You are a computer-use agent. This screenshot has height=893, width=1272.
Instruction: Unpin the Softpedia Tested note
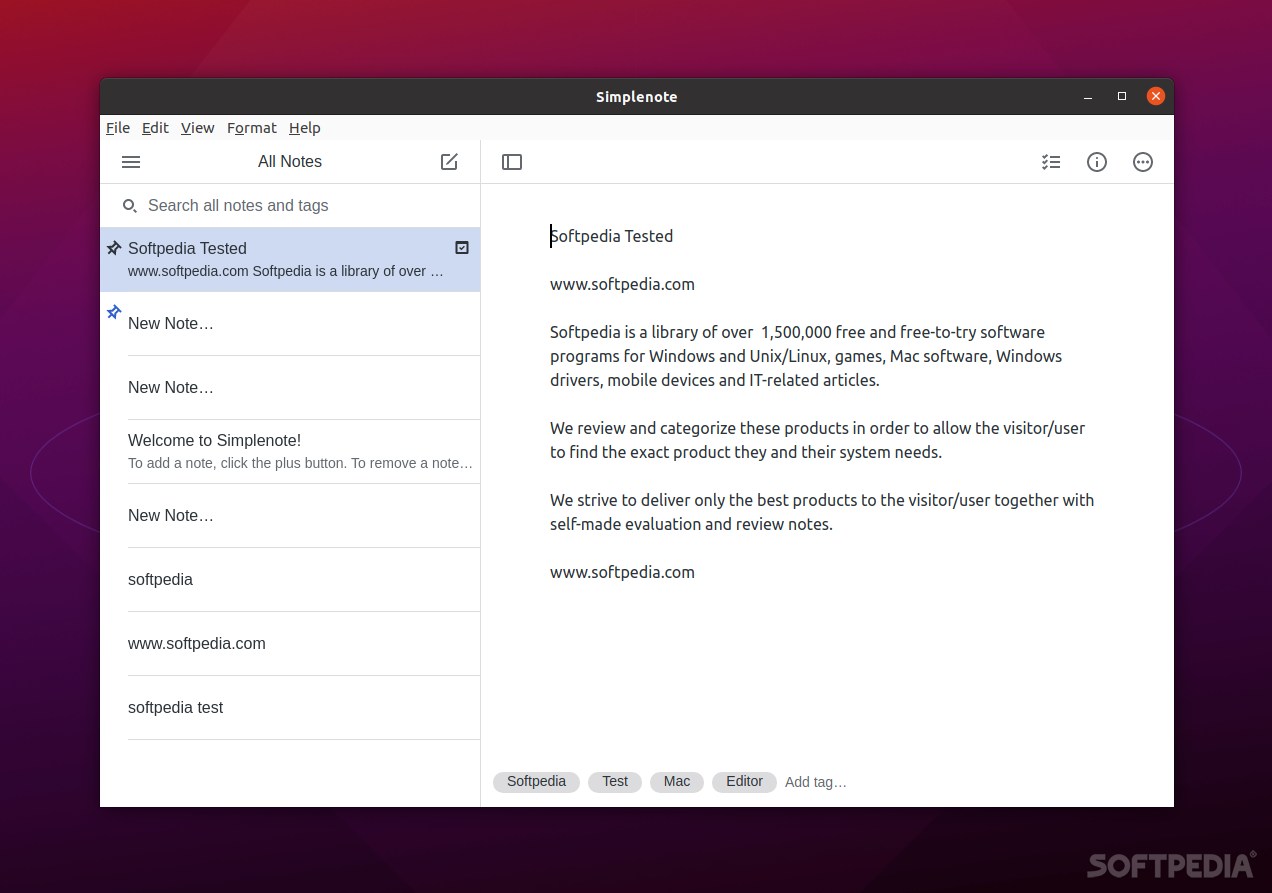[x=114, y=248]
